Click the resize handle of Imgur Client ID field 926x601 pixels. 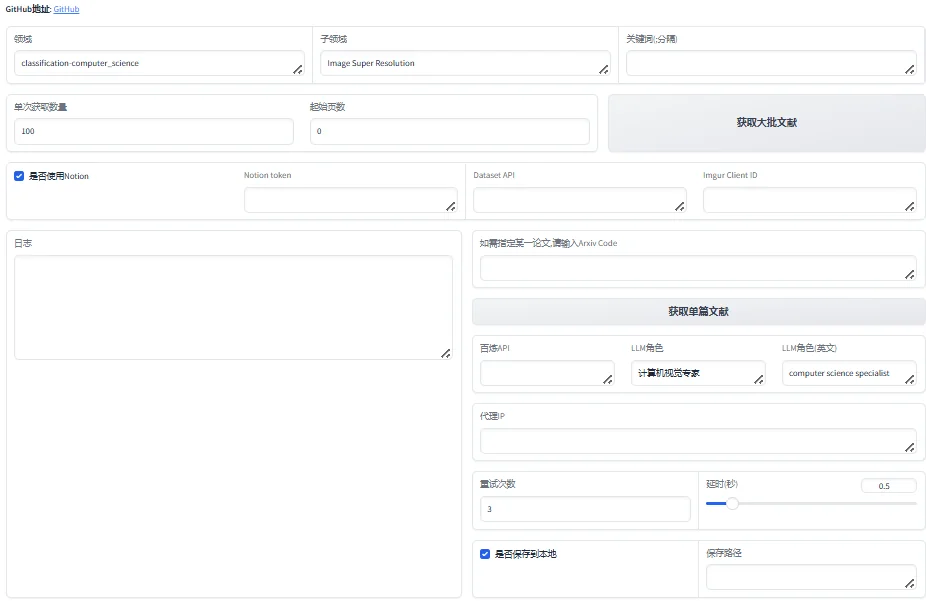(x=909, y=206)
